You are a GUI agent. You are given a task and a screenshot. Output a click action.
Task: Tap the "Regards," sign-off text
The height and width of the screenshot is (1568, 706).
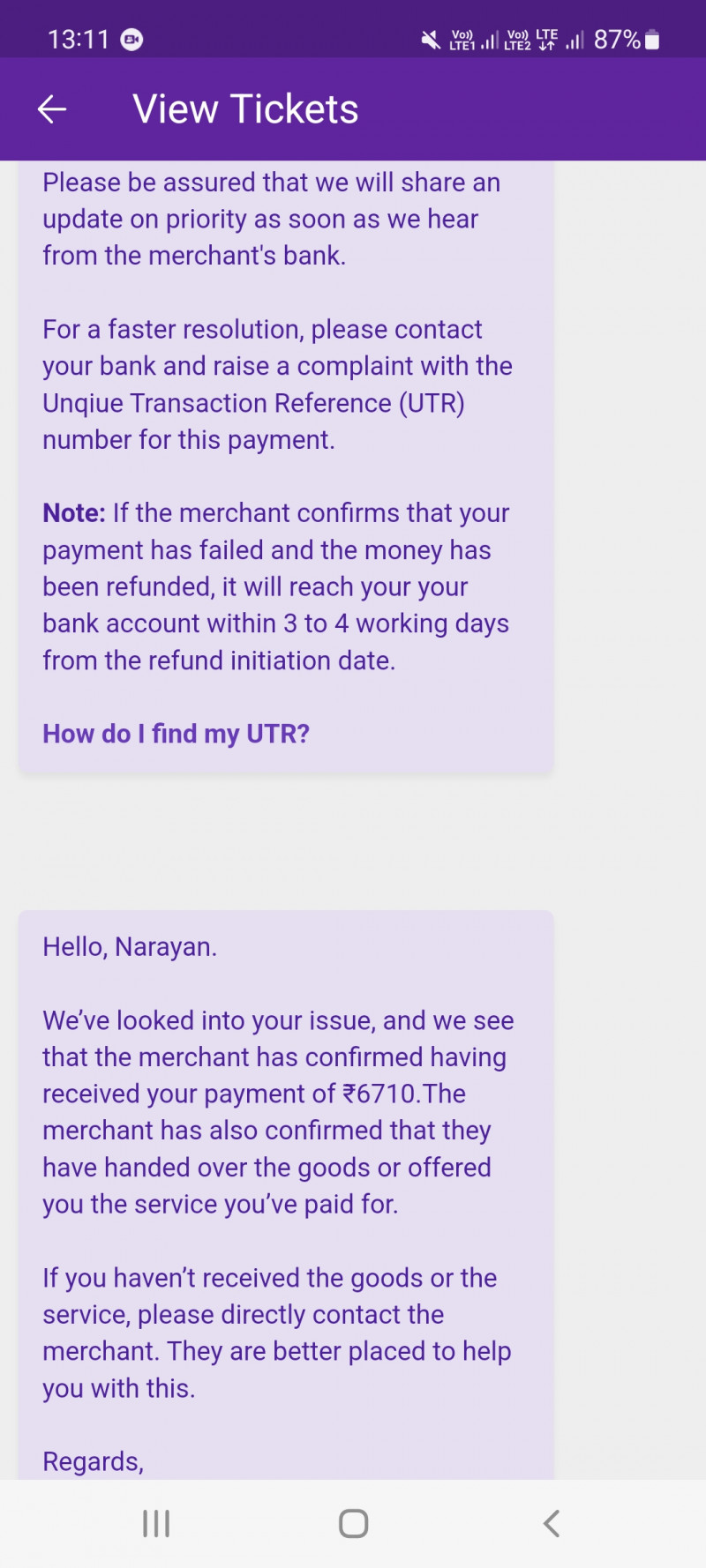pyautogui.click(x=93, y=1461)
